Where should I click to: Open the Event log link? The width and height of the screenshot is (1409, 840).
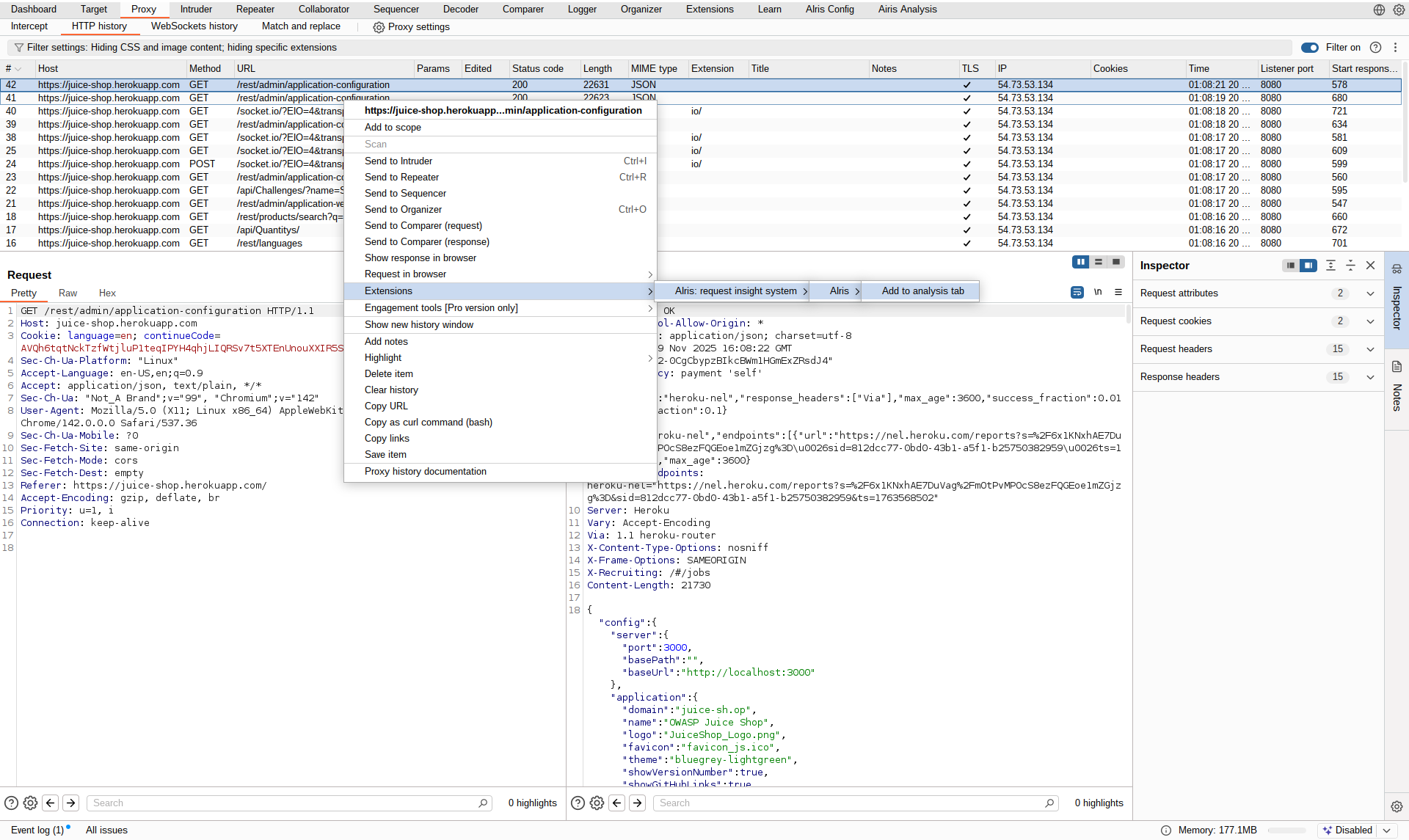[37, 830]
